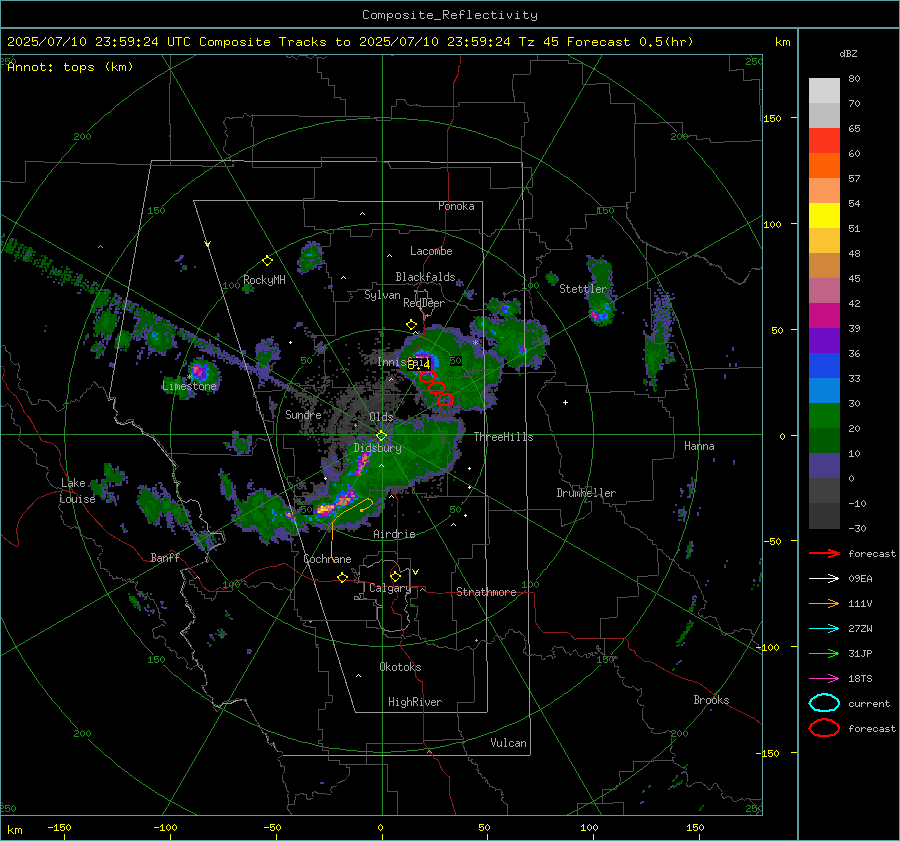Click the Sundre town label

point(303,414)
